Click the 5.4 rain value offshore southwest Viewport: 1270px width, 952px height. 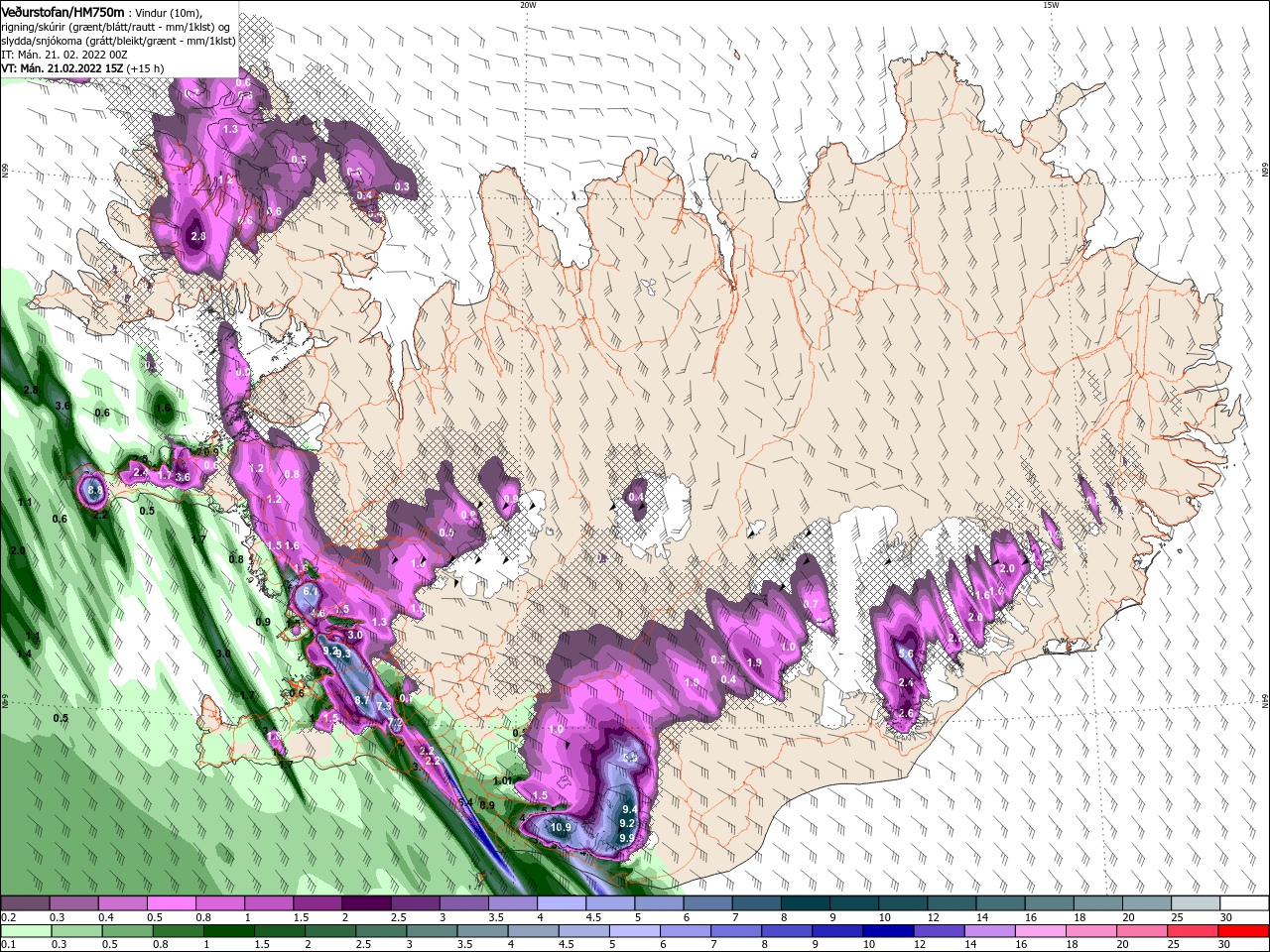point(465,802)
